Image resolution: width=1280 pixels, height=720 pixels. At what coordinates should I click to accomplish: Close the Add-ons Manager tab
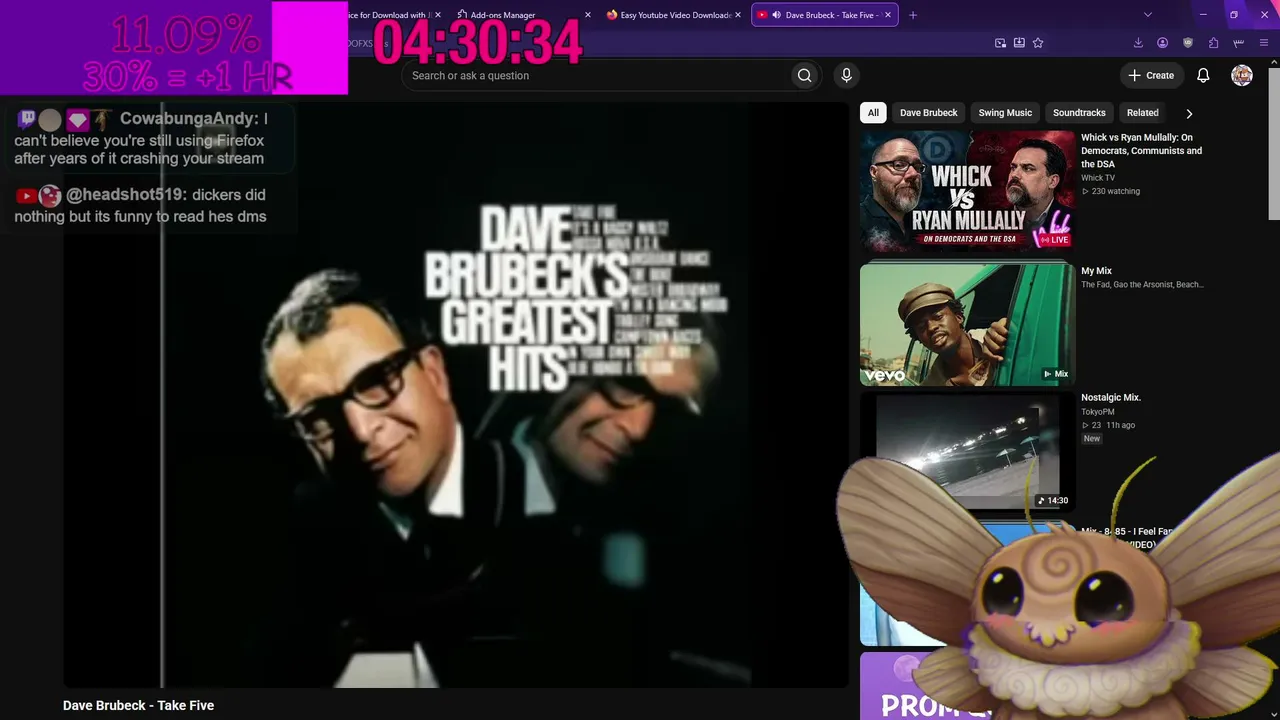[x=588, y=15]
